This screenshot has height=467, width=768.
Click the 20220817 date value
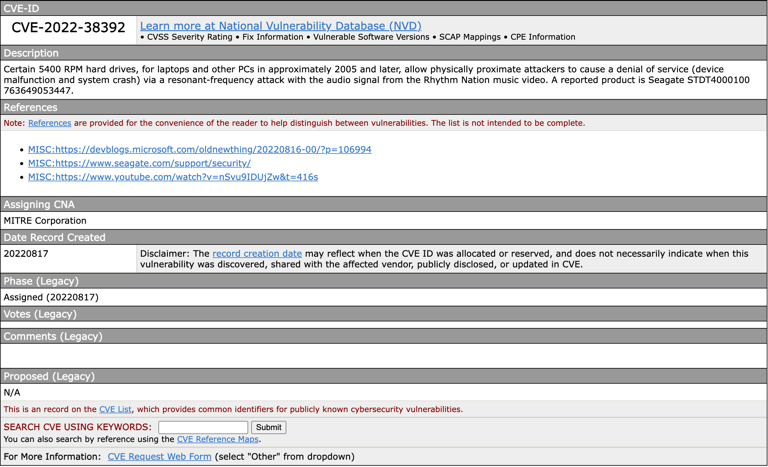pyautogui.click(x=26, y=254)
